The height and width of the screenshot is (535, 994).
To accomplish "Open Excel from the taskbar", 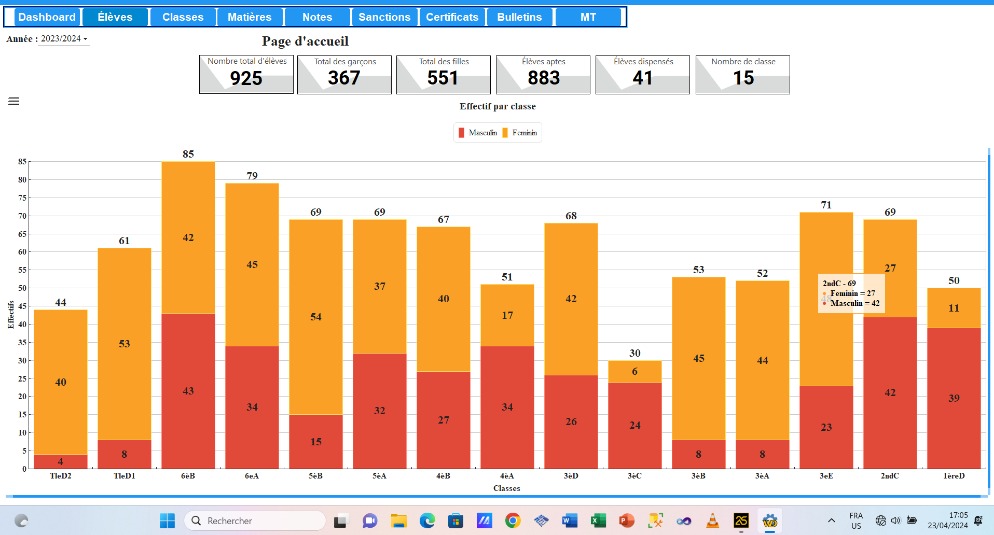I will (599, 520).
